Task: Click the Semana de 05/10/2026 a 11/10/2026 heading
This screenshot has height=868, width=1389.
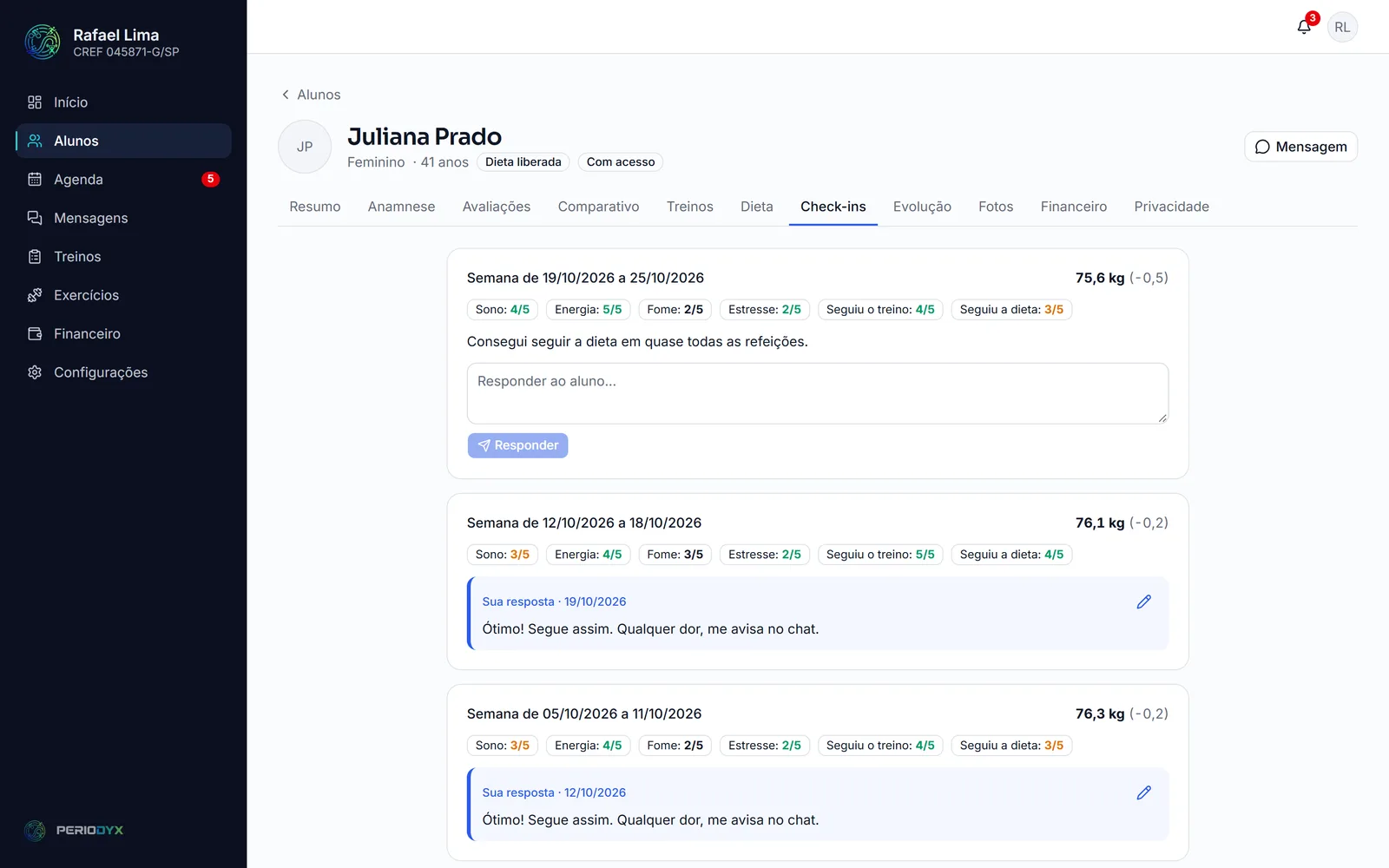Action: [584, 713]
